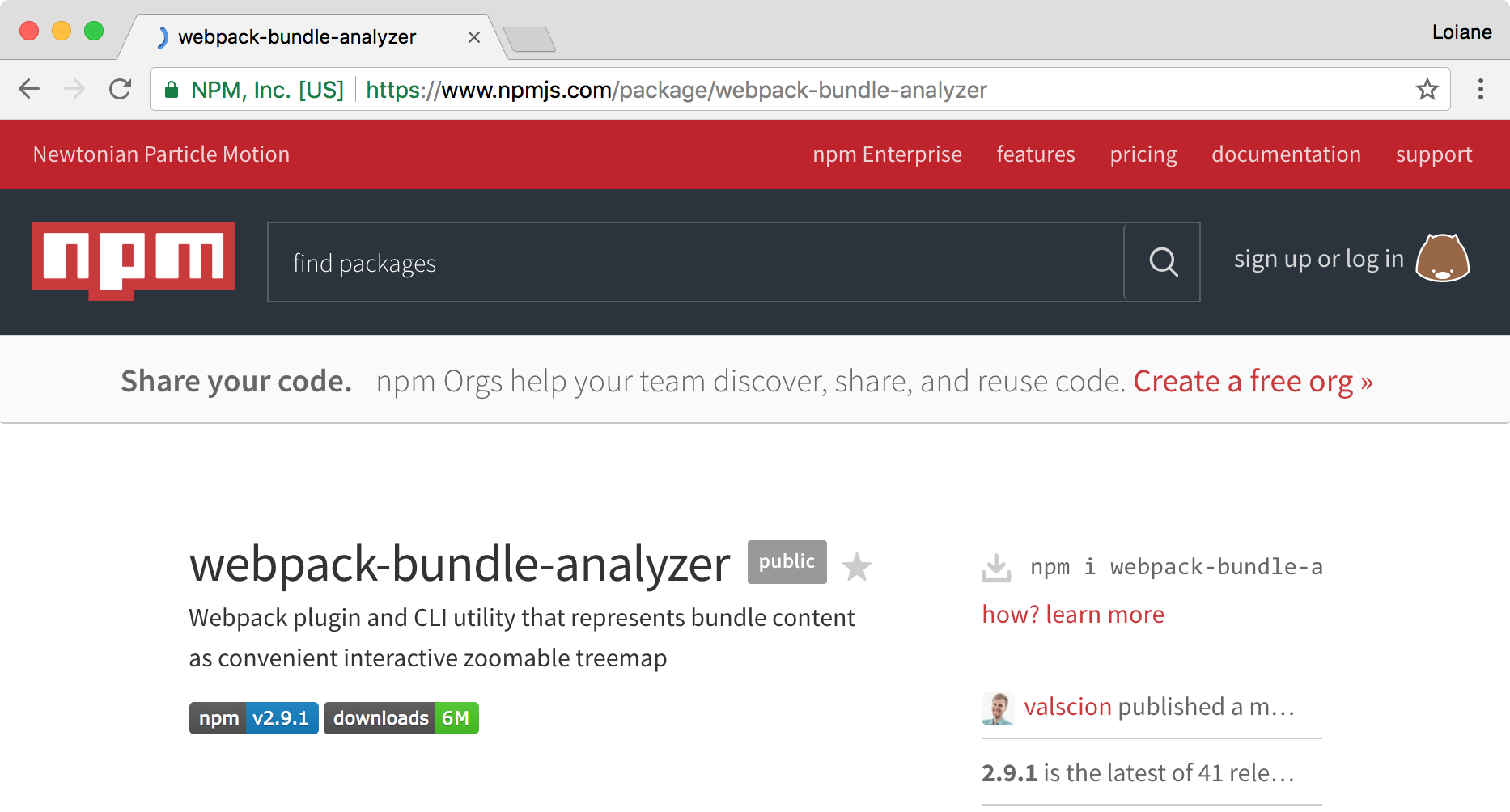Star the webpack-bundle-analyzer package

(857, 566)
